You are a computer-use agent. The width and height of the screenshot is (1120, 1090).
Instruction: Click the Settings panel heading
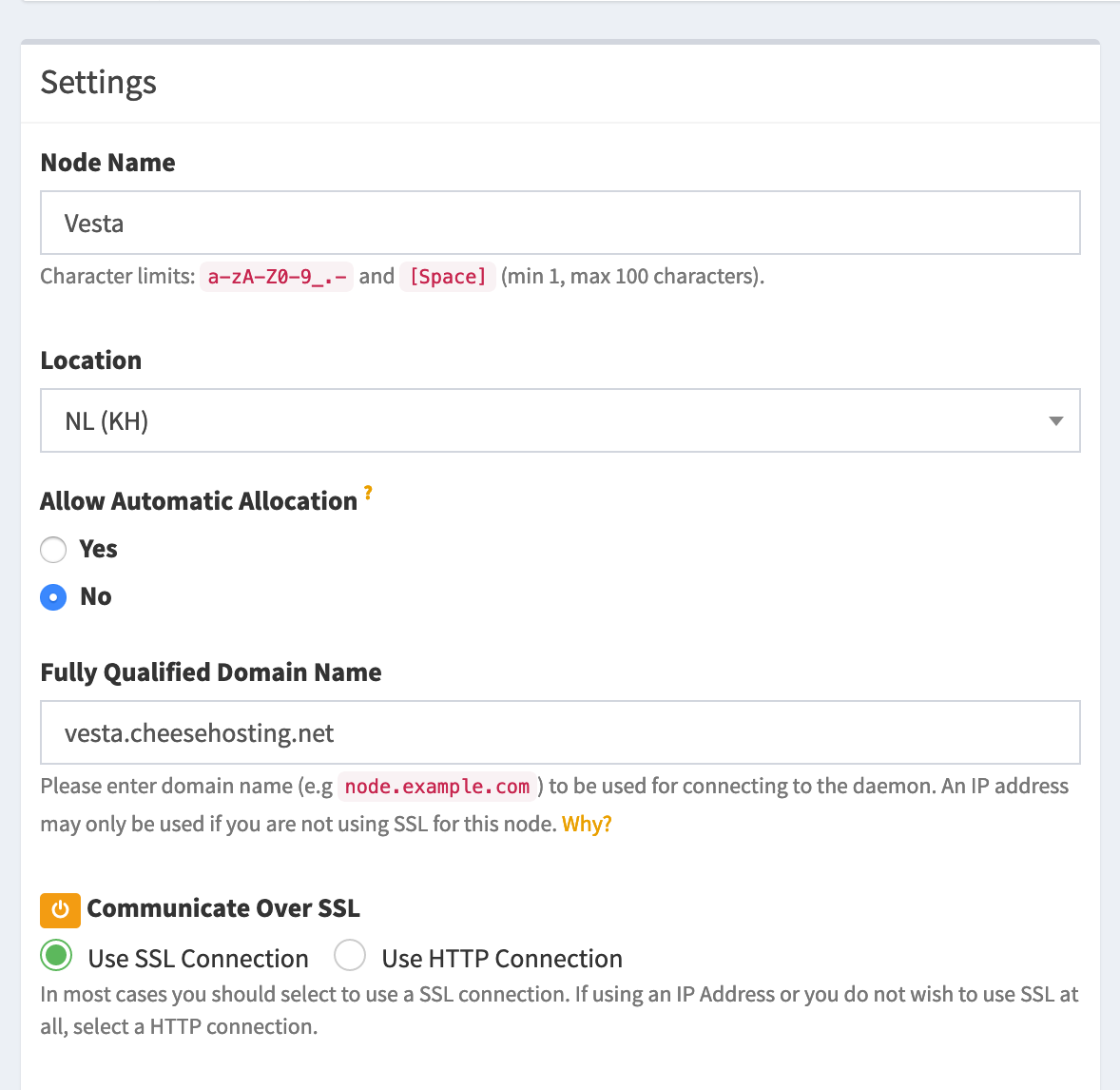[99, 83]
